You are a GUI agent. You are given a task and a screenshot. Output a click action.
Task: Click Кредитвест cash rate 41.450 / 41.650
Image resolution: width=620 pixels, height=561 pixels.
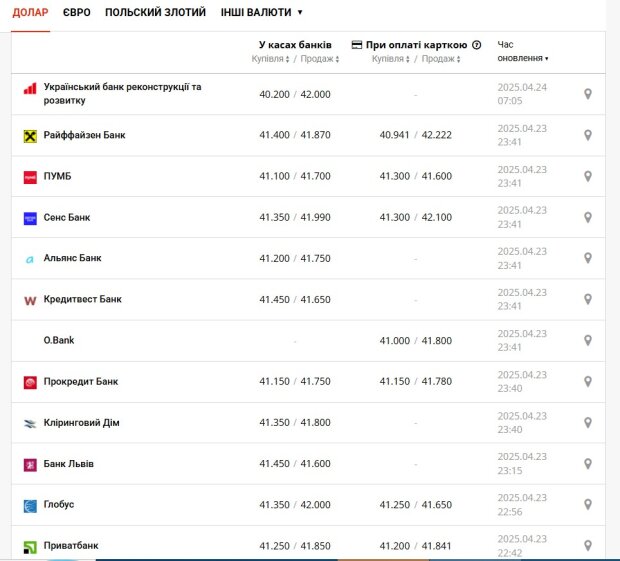coord(295,300)
